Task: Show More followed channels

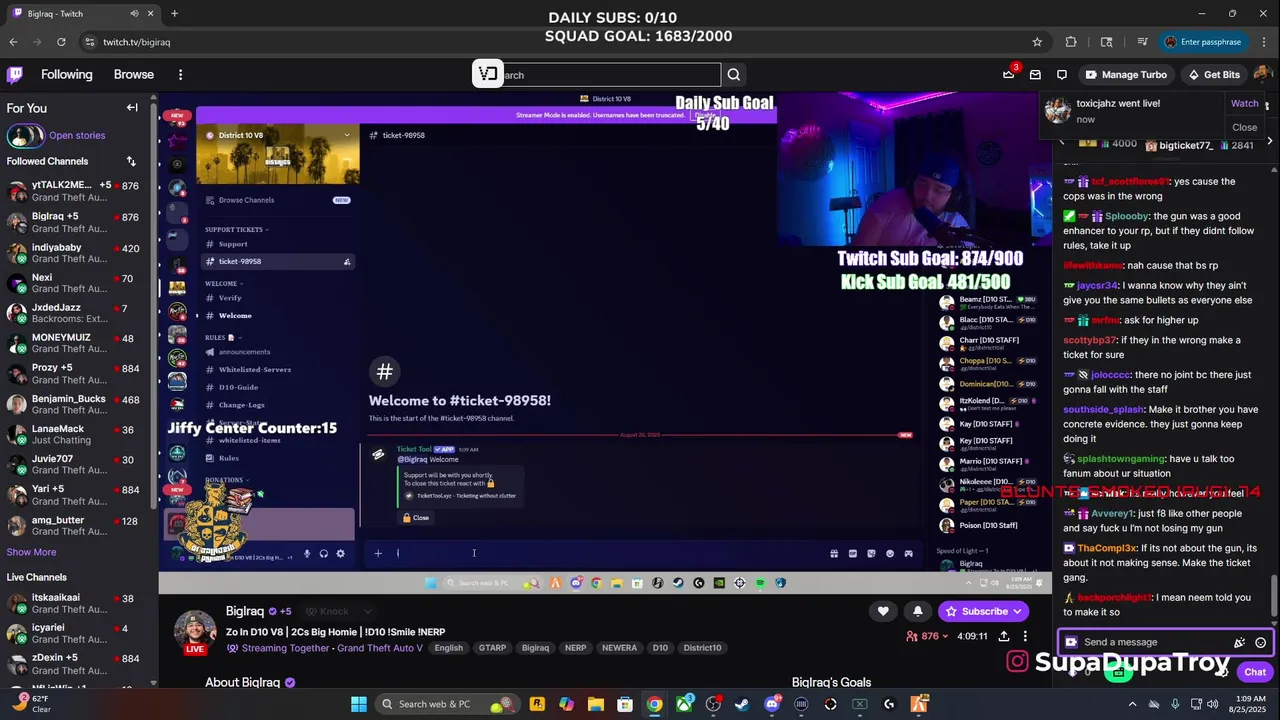Action: 31,552
